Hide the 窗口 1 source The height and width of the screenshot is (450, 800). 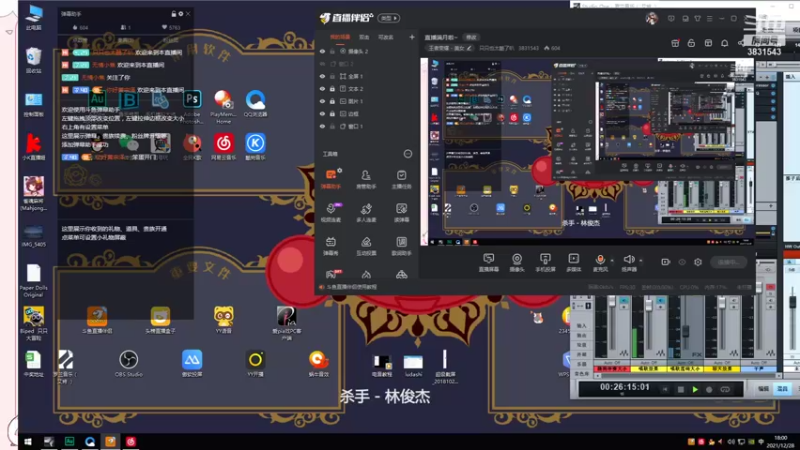point(322,126)
